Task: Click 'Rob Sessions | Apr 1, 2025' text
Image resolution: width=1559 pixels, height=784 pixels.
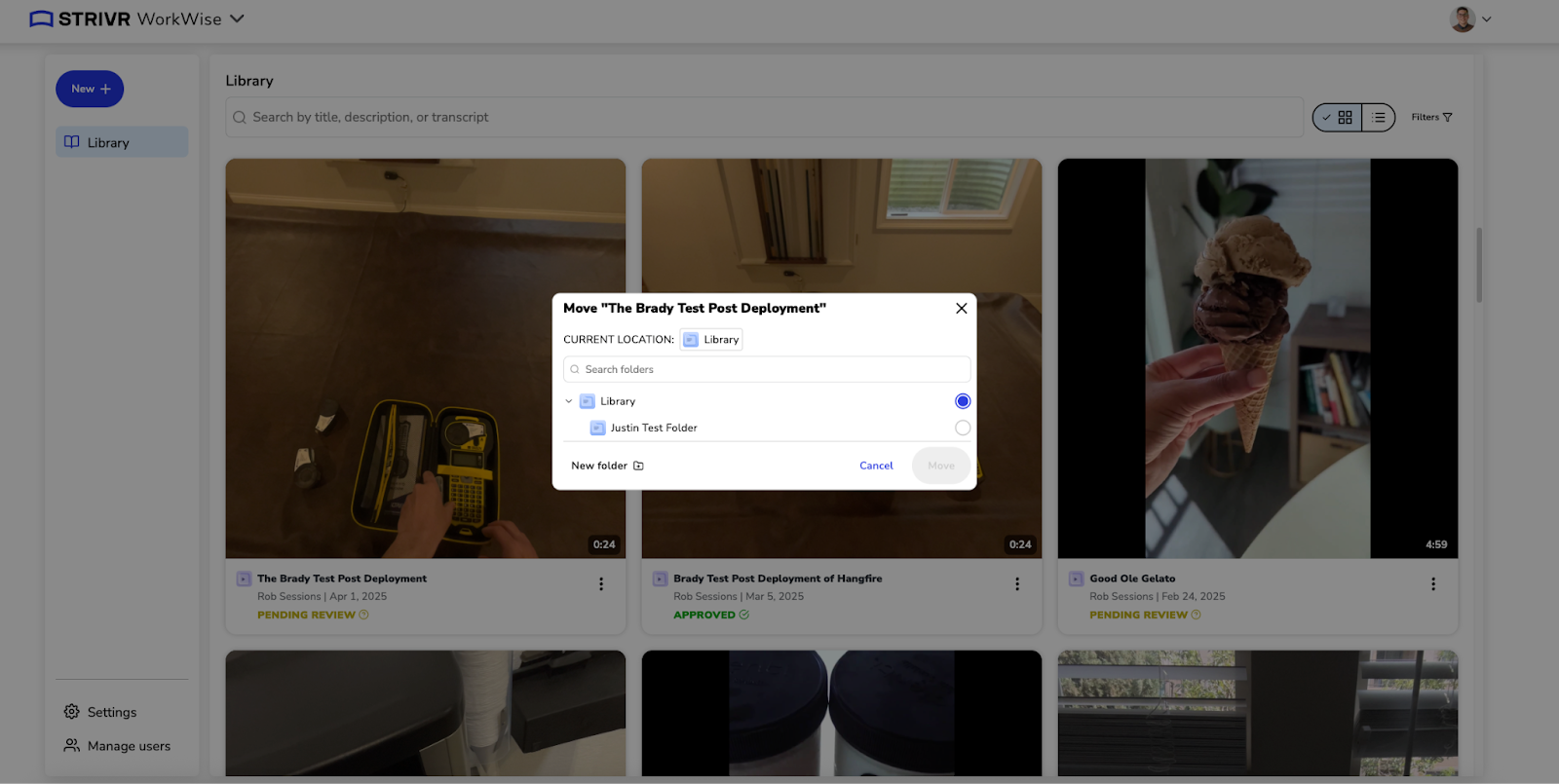Action: click(322, 596)
